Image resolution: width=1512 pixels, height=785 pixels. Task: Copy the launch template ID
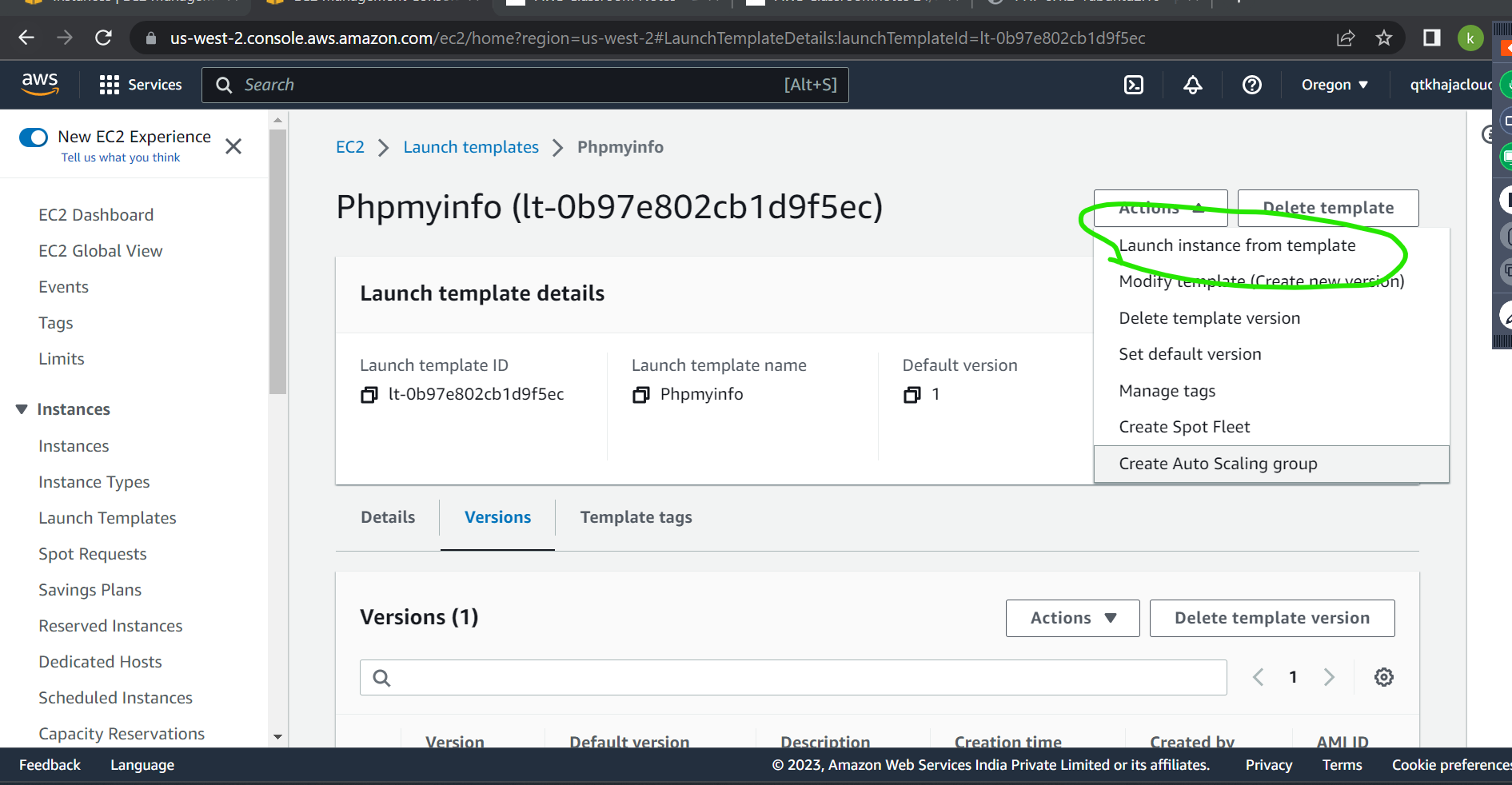click(369, 395)
